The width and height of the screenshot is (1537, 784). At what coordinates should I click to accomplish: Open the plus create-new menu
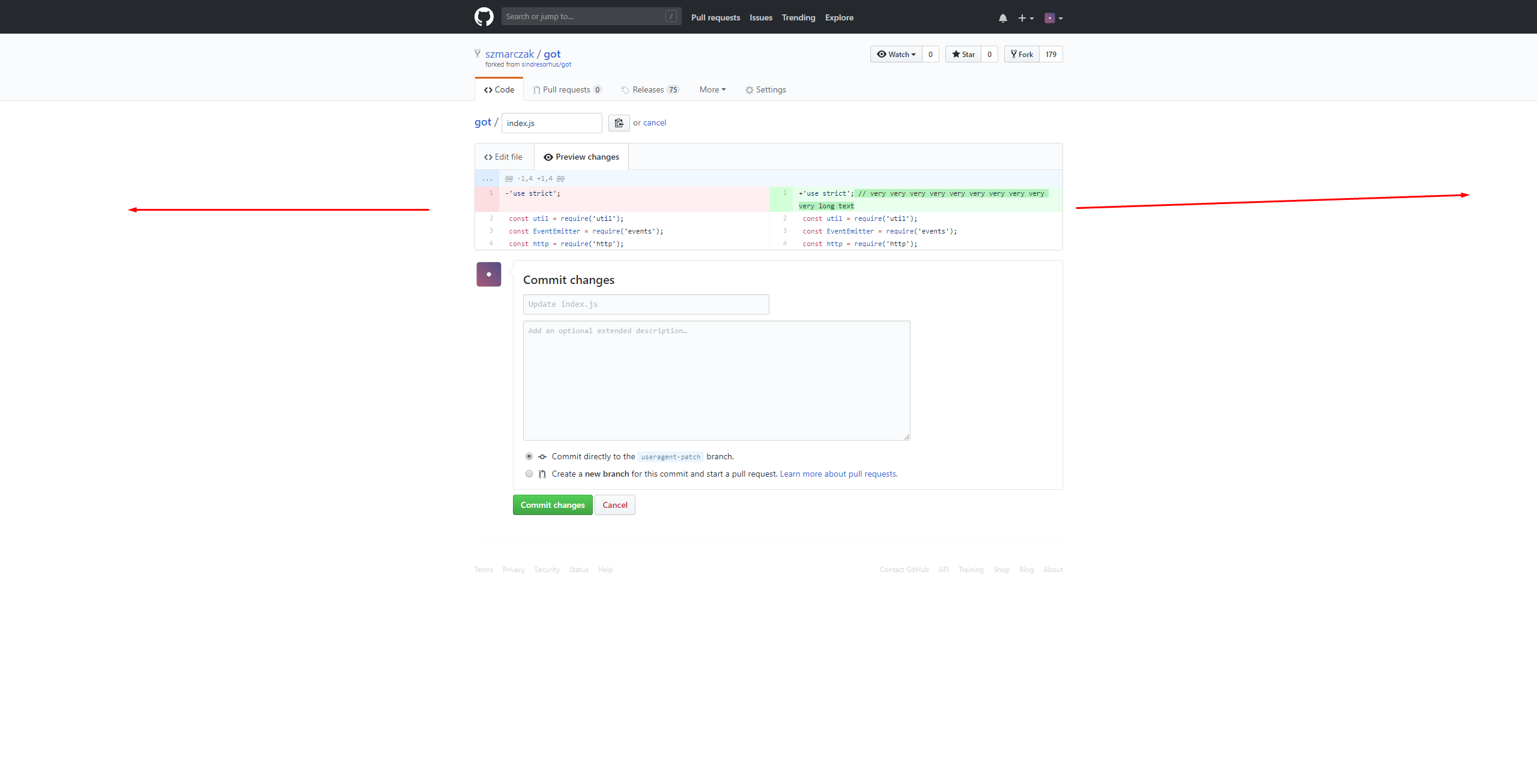coord(1025,18)
